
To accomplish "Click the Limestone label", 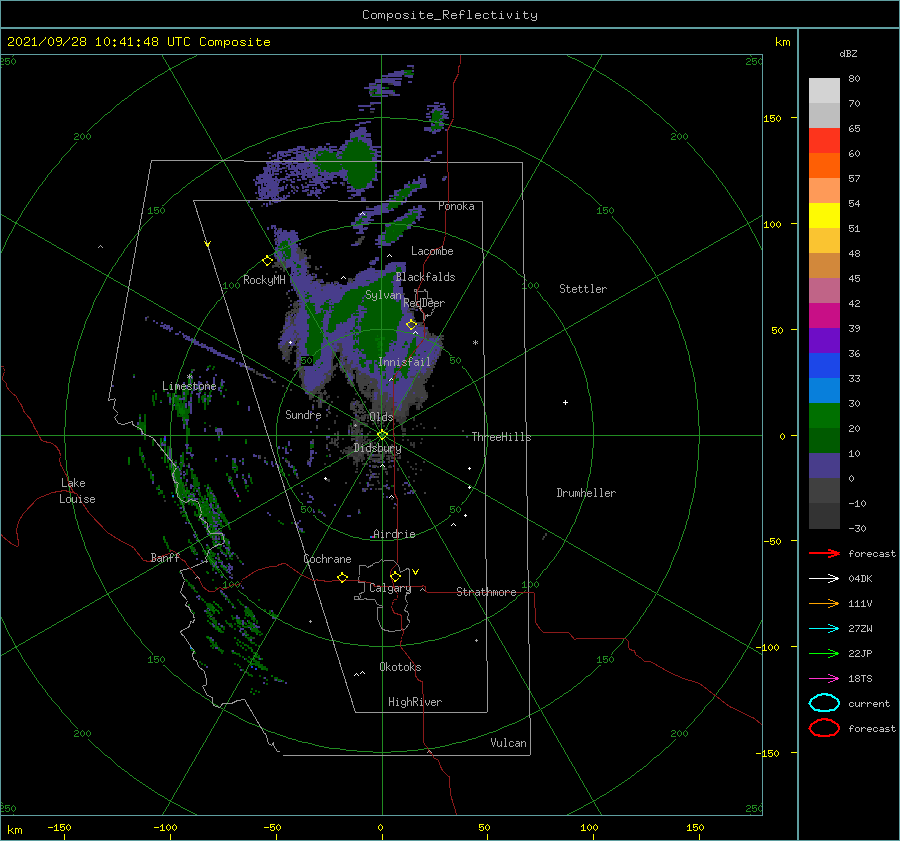I will [189, 386].
